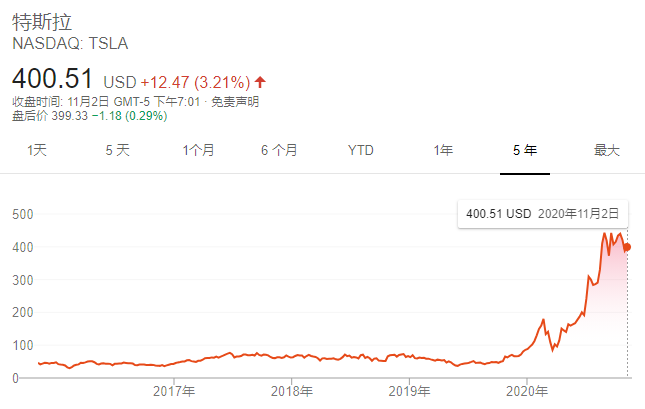Click the 2017年 axis label
Viewport: 645px width, 409px height.
click(175, 391)
